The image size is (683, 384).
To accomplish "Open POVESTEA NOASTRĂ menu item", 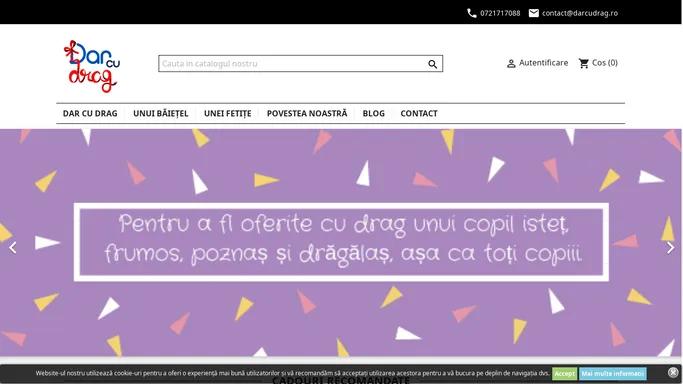I will pos(307,113).
